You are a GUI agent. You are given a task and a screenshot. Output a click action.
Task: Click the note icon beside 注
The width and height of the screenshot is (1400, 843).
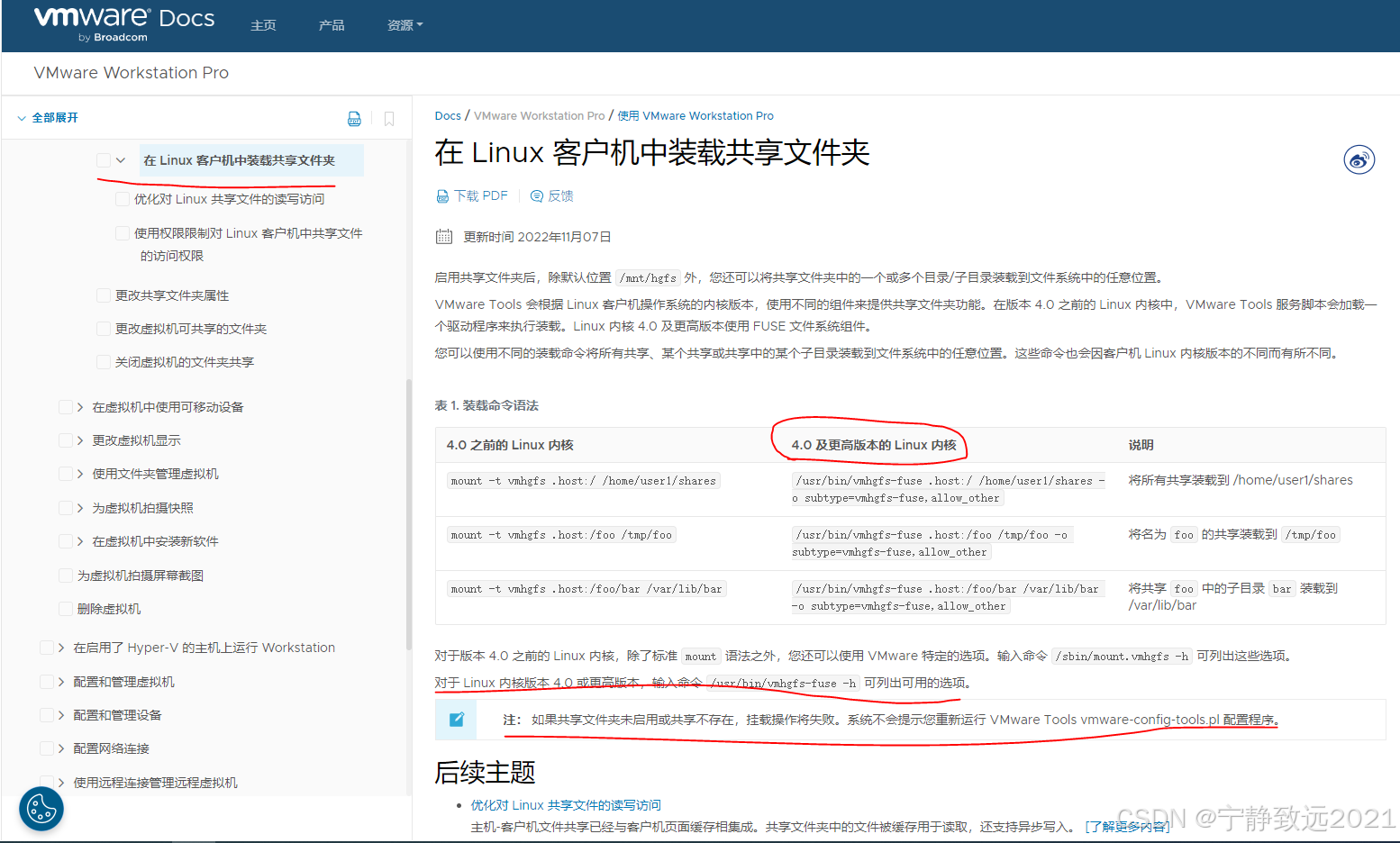457,719
